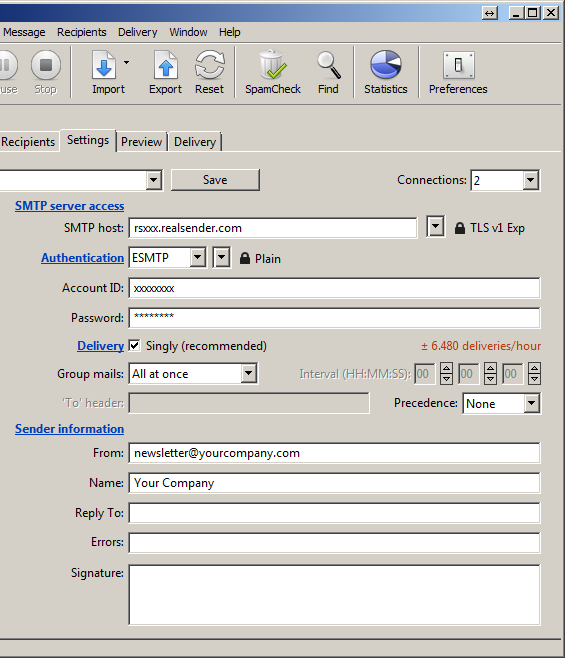
Task: Open the settings profile dropdown beside Save
Action: coord(154,180)
